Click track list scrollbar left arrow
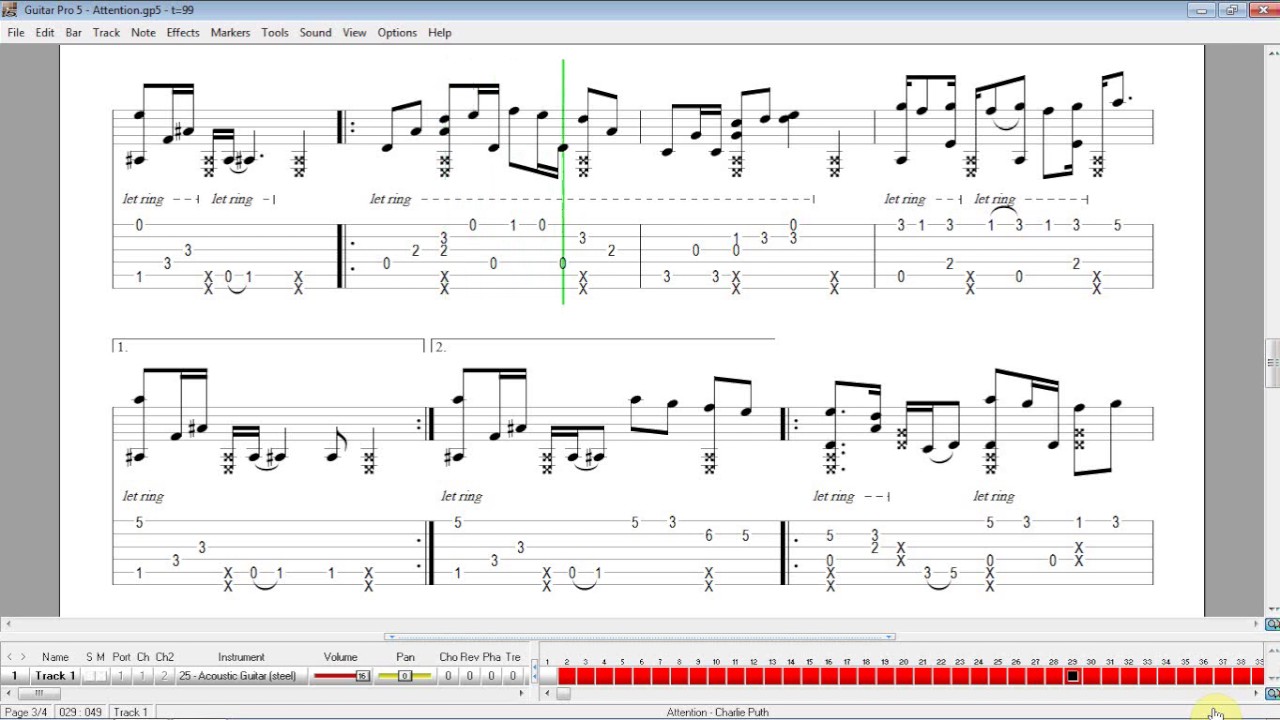Screen dimensions: 1280x720 point(9,693)
